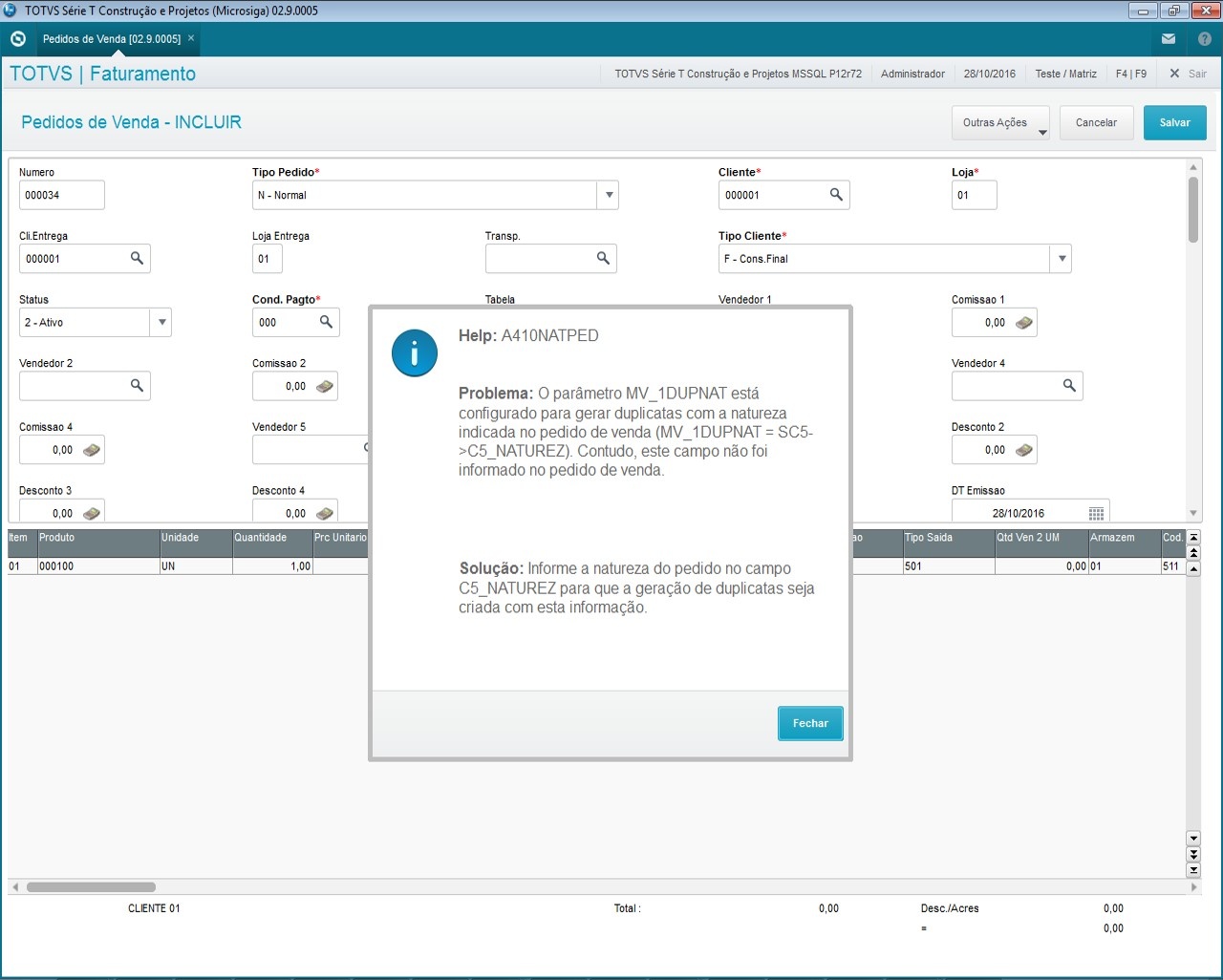The width and height of the screenshot is (1223, 980).
Task: Click the TOTVS home logo icon
Action: tap(17, 39)
